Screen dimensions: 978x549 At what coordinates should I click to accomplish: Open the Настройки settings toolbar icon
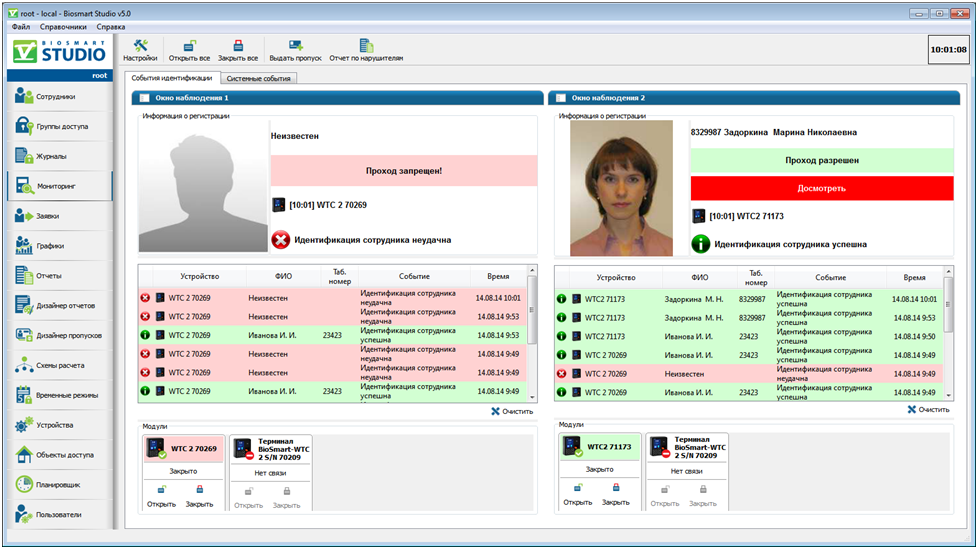[x=140, y=50]
